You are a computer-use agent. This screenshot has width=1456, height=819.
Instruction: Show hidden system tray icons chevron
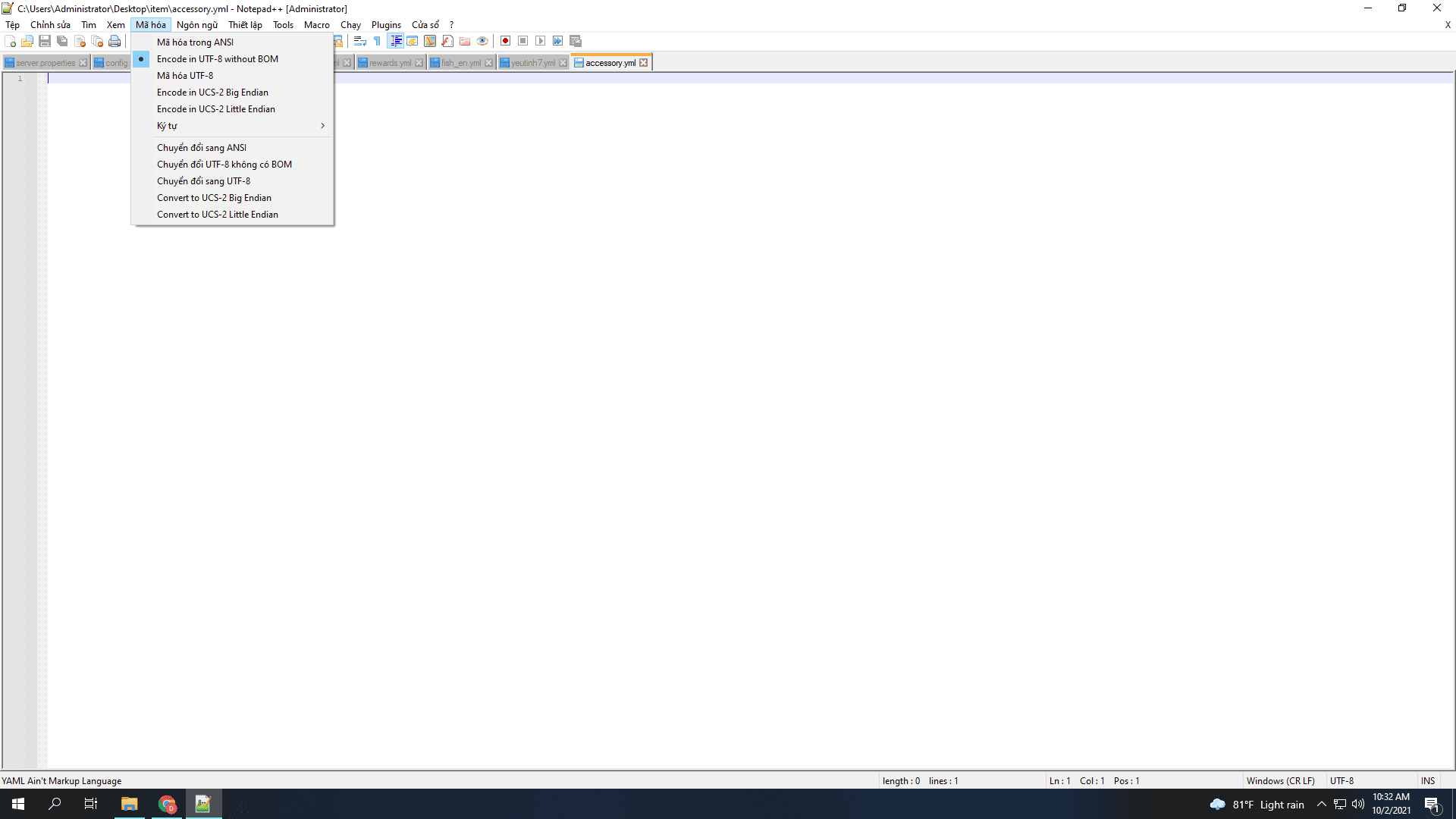[1322, 805]
